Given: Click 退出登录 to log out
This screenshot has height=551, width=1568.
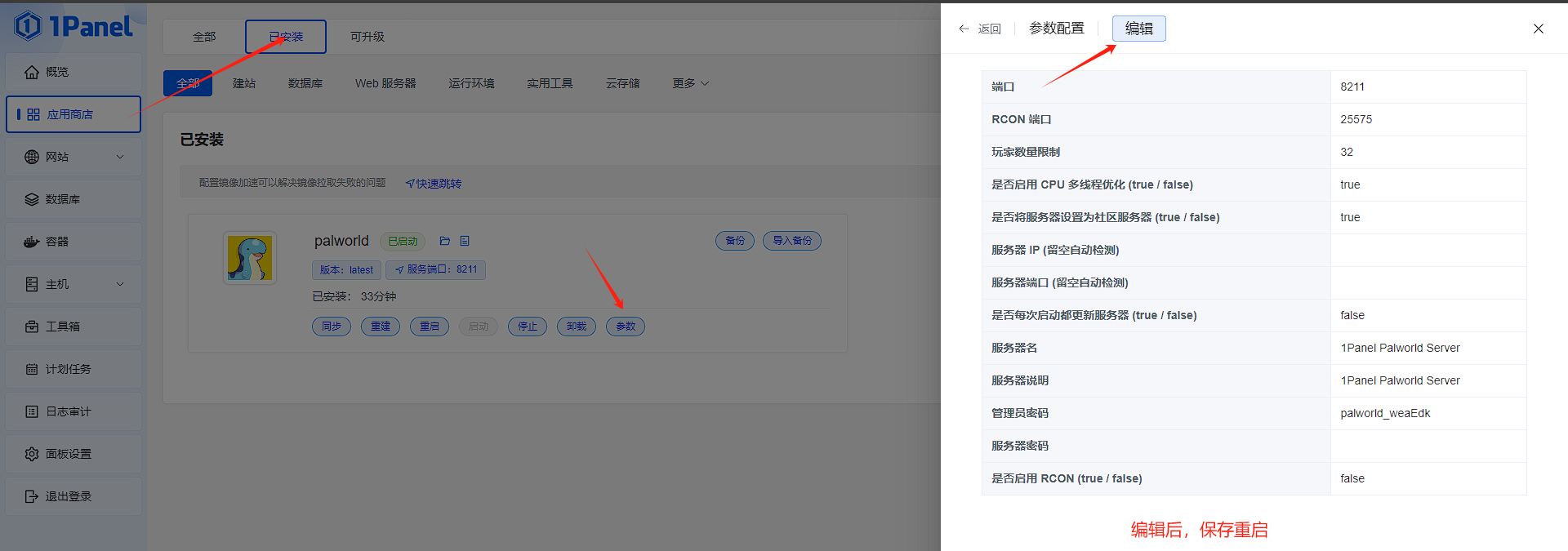Looking at the screenshot, I should 73,496.
